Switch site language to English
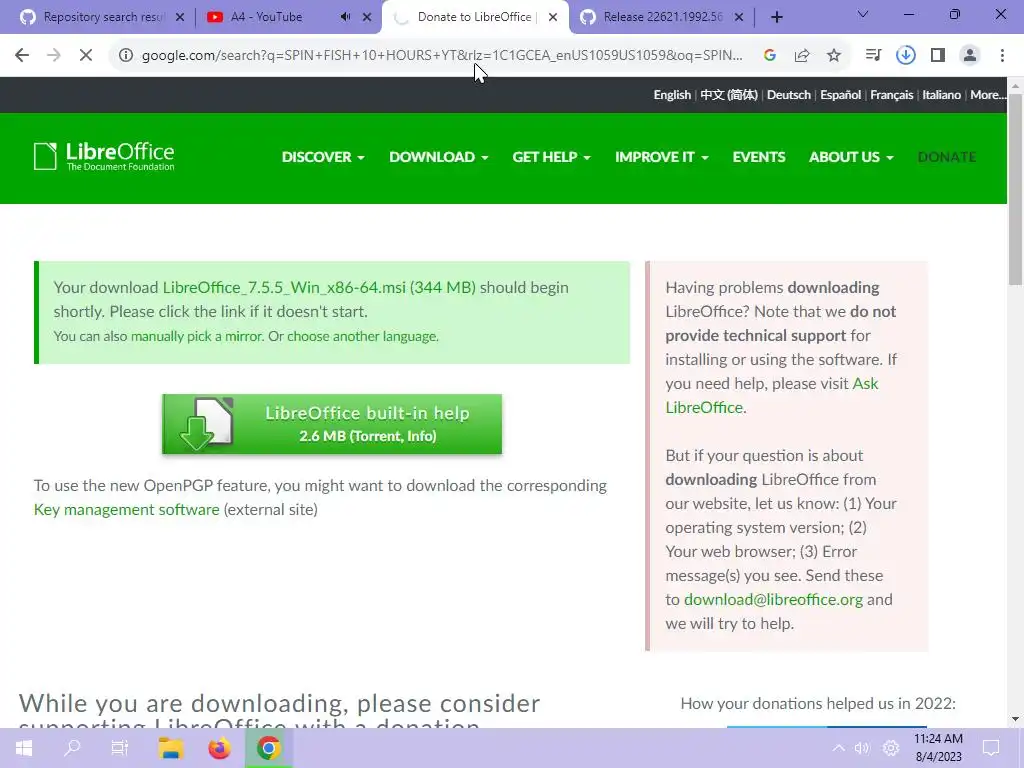Image resolution: width=1024 pixels, height=768 pixels. [x=672, y=95]
